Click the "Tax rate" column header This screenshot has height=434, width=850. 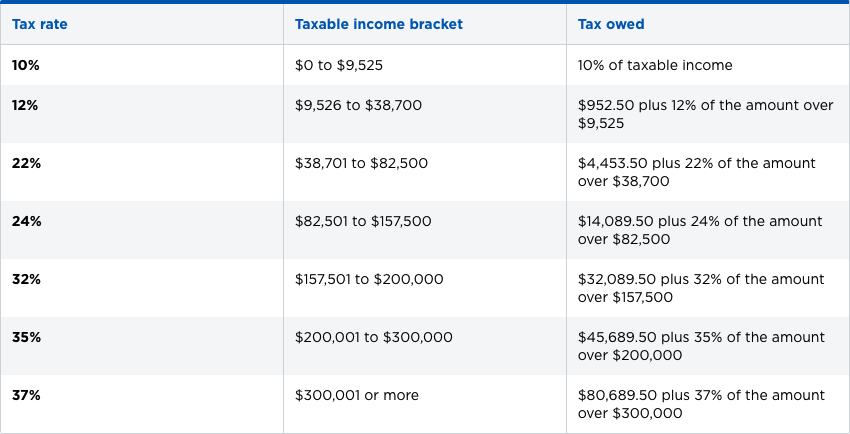[x=40, y=24]
